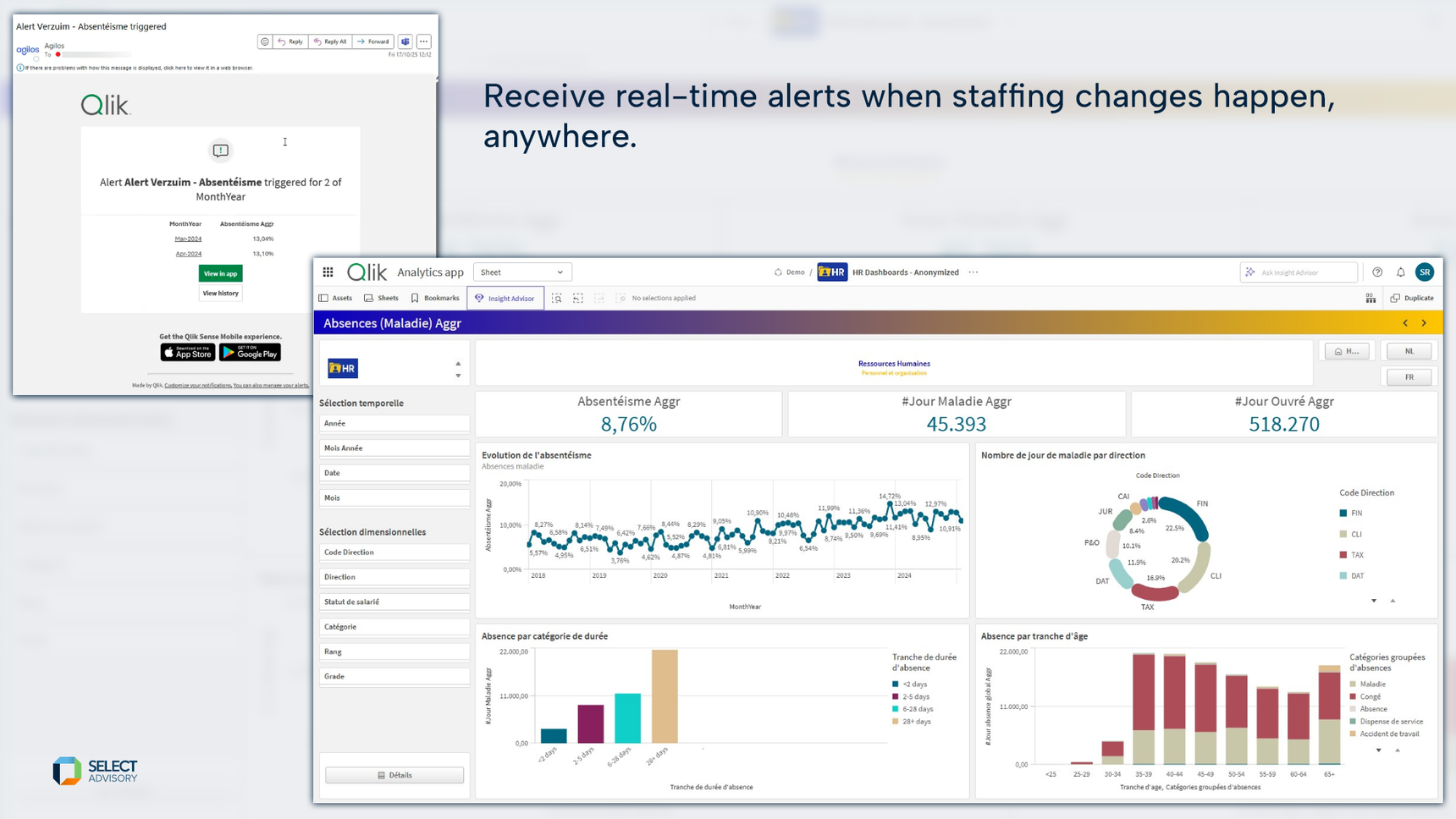Page down the Code Direction legend

pos(1374,601)
